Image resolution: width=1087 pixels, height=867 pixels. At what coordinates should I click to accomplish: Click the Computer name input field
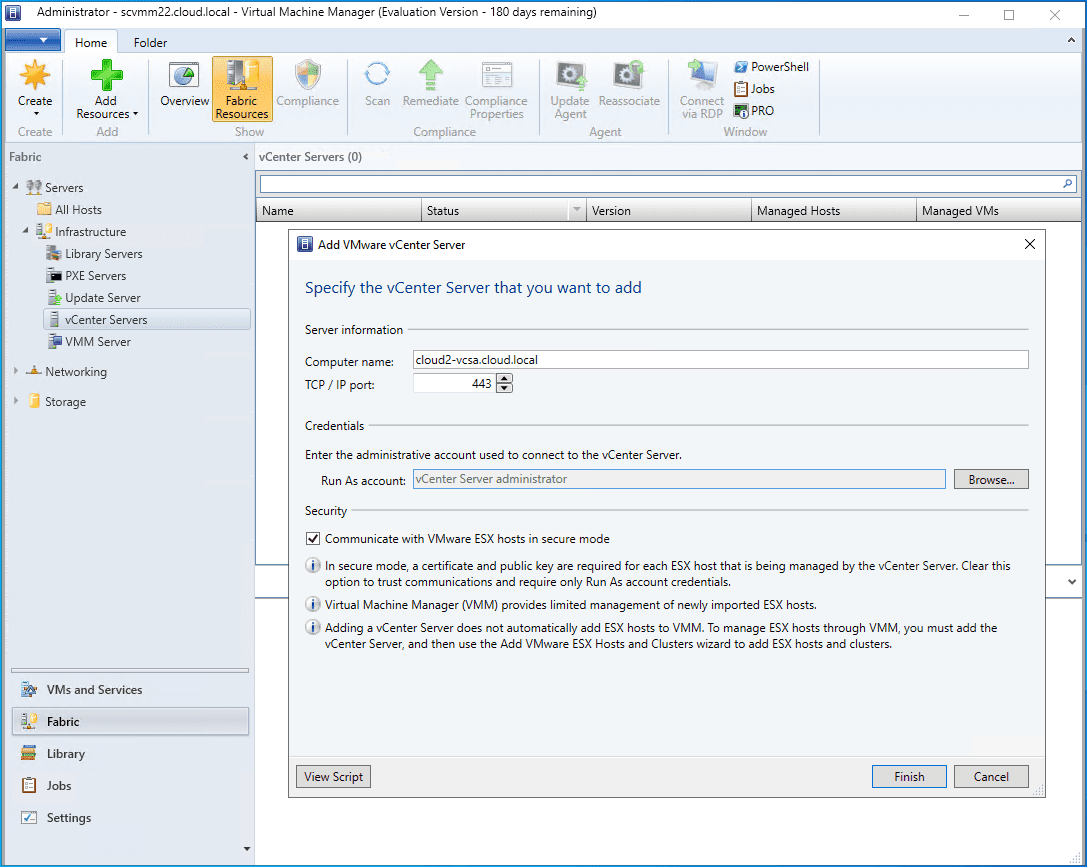[x=720, y=360]
